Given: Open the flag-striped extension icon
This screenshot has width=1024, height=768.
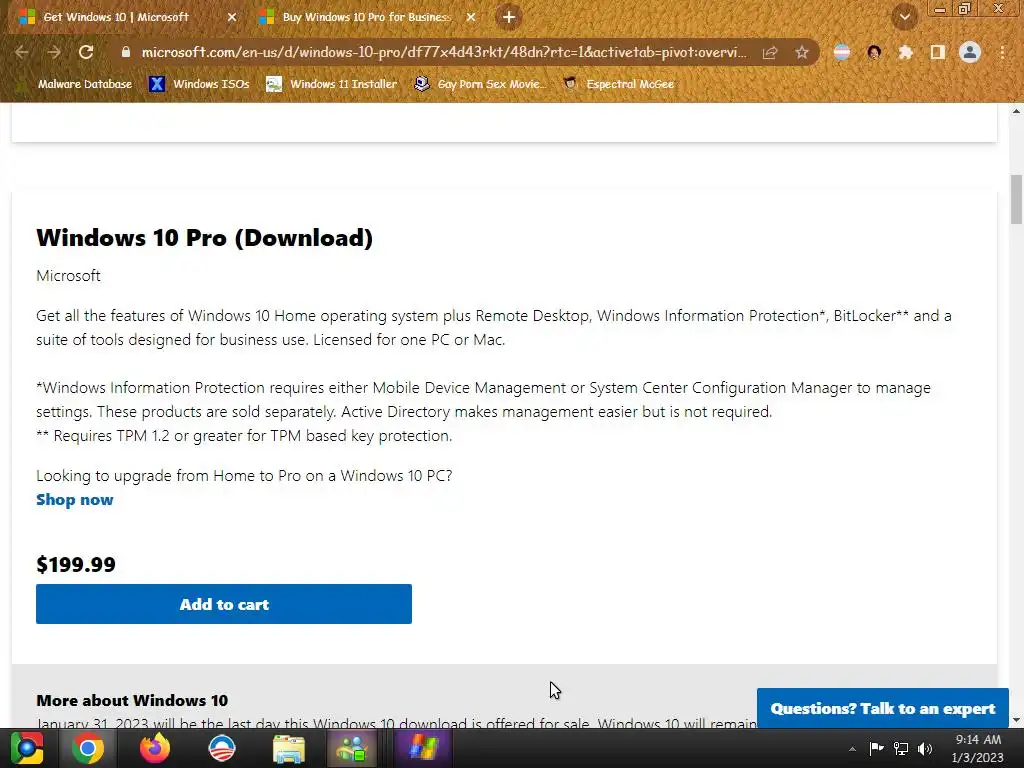Looking at the screenshot, I should click(842, 52).
